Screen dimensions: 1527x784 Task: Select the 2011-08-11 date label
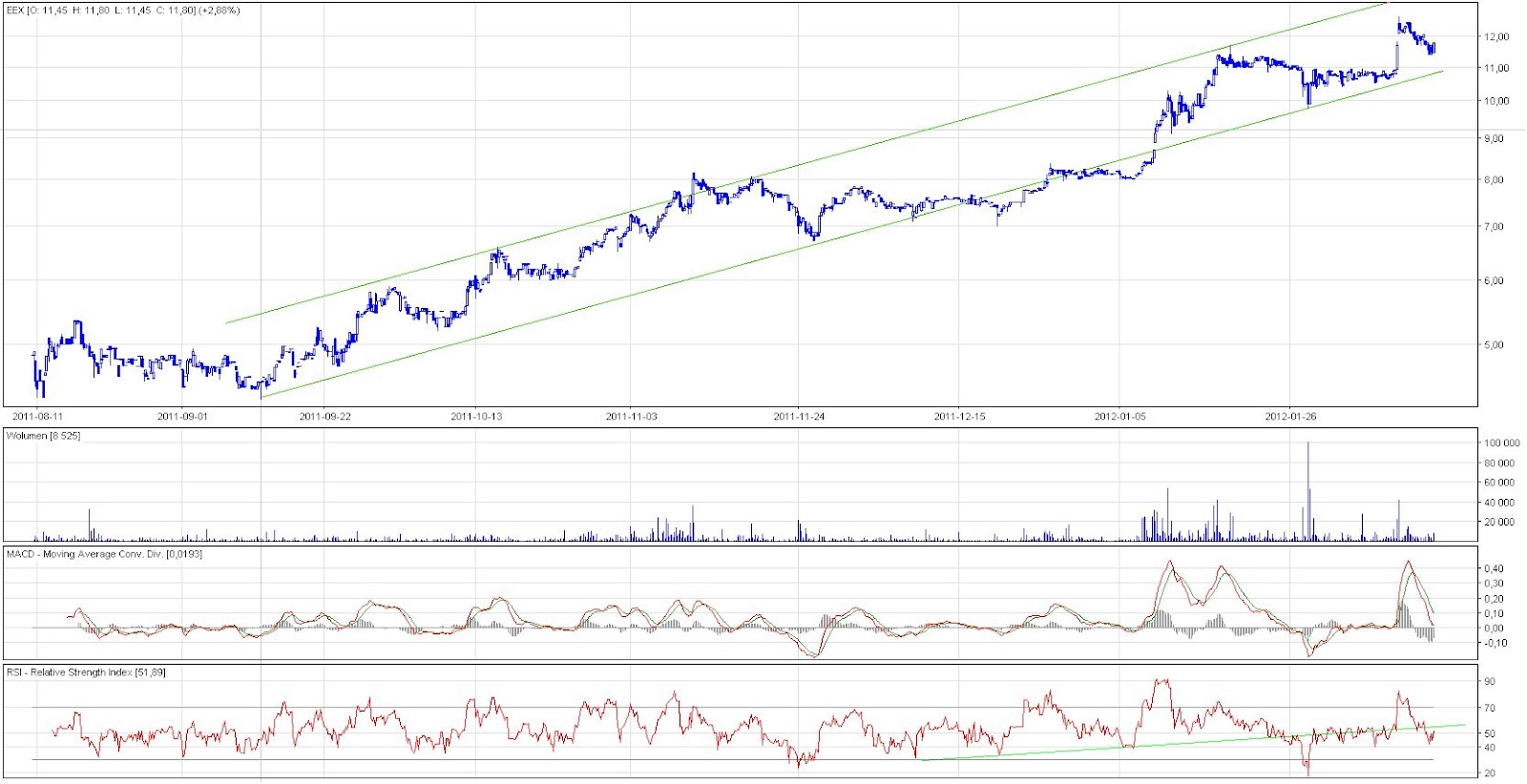(38, 416)
